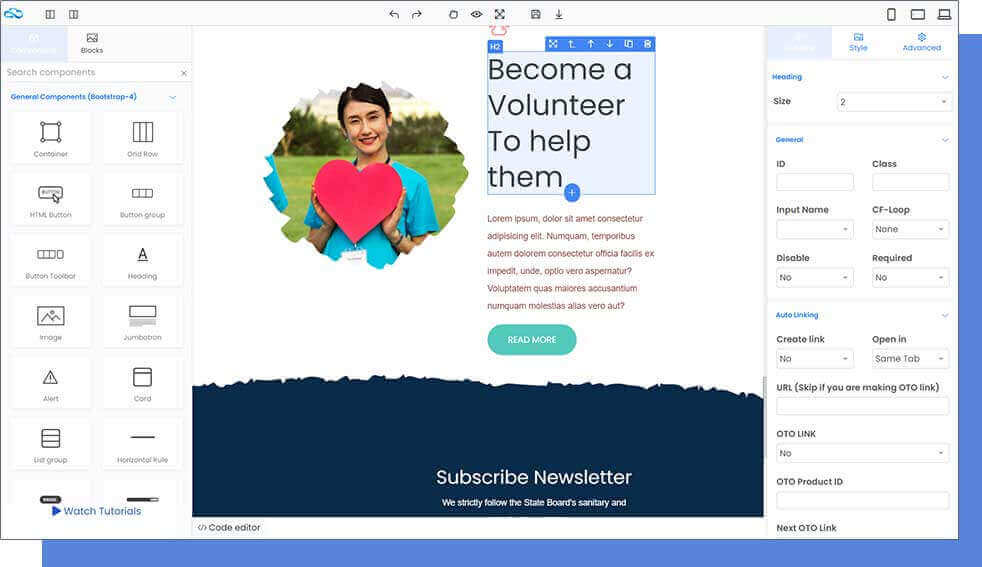Select the Horizontal Rule component
Screen dimensions: 982x567
(x=143, y=445)
